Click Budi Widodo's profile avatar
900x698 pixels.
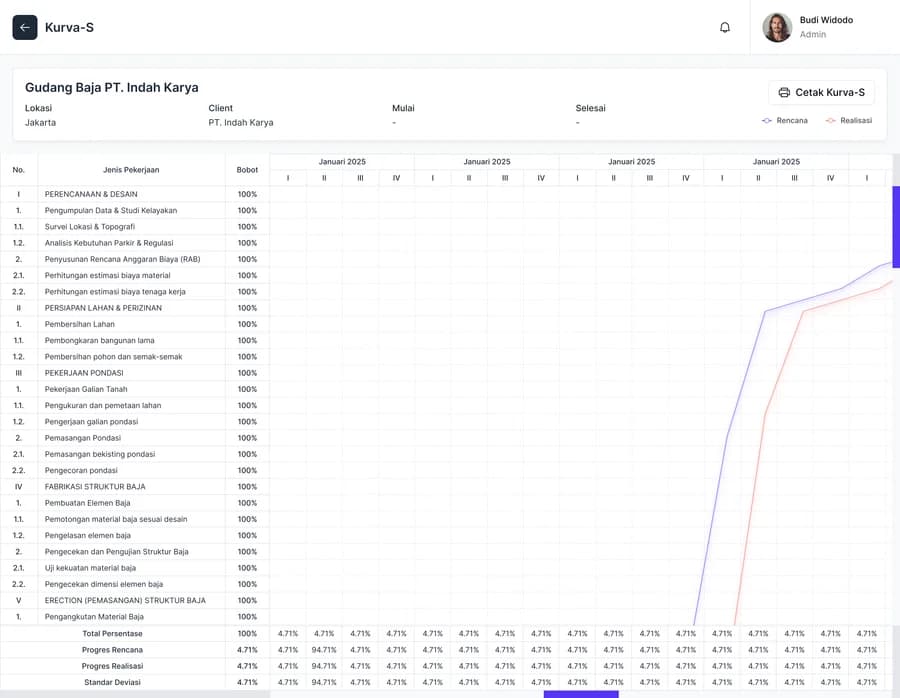[777, 28]
